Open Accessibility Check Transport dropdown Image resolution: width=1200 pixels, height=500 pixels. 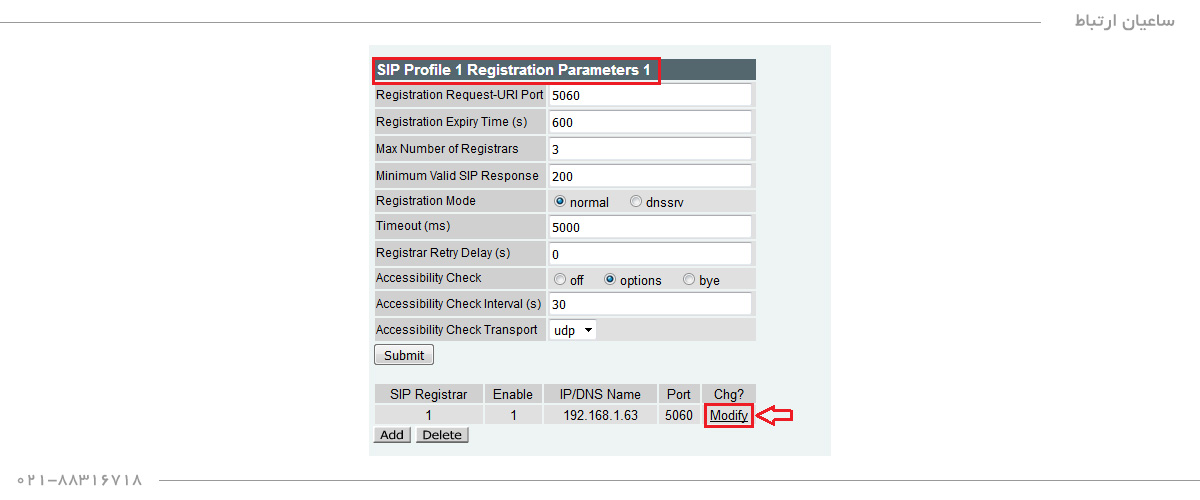[x=573, y=330]
